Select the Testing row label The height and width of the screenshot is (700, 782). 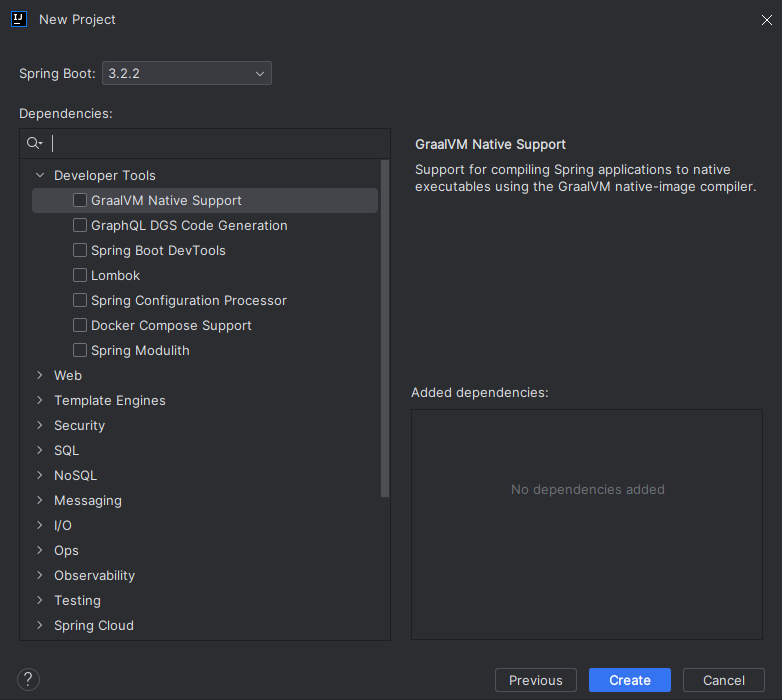(77, 600)
